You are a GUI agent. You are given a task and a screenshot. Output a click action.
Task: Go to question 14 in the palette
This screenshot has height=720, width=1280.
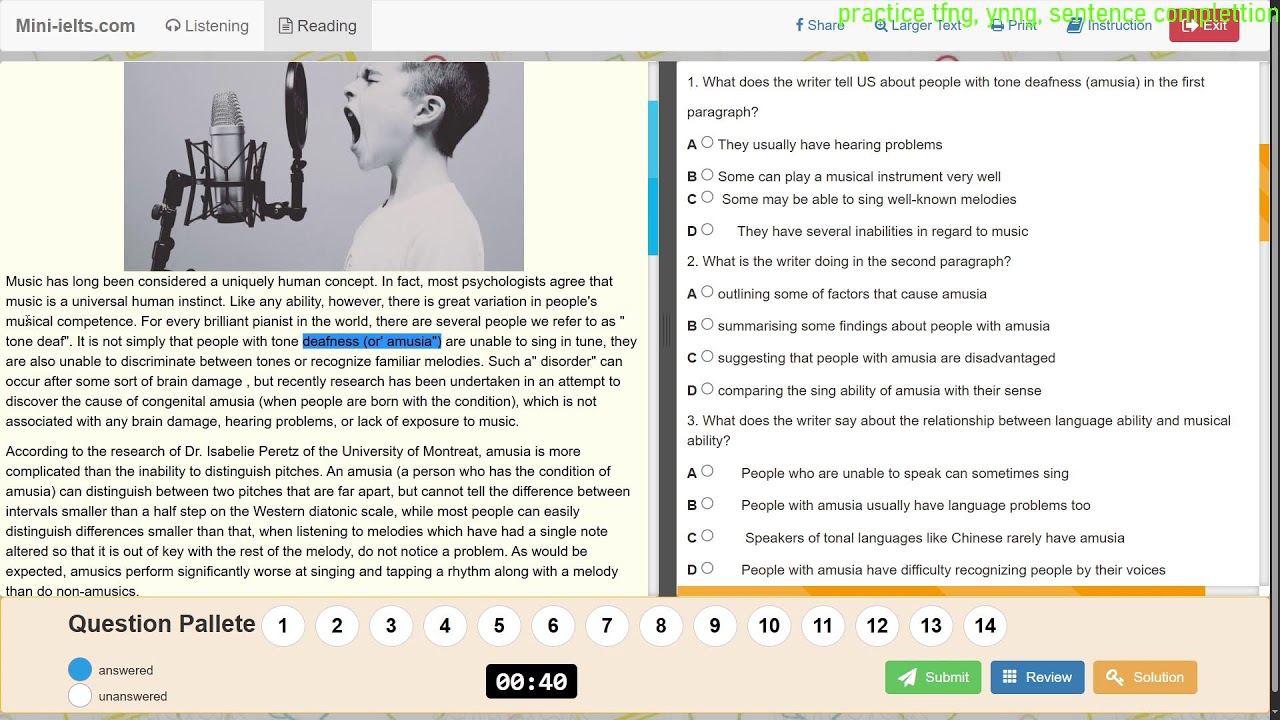[985, 626]
